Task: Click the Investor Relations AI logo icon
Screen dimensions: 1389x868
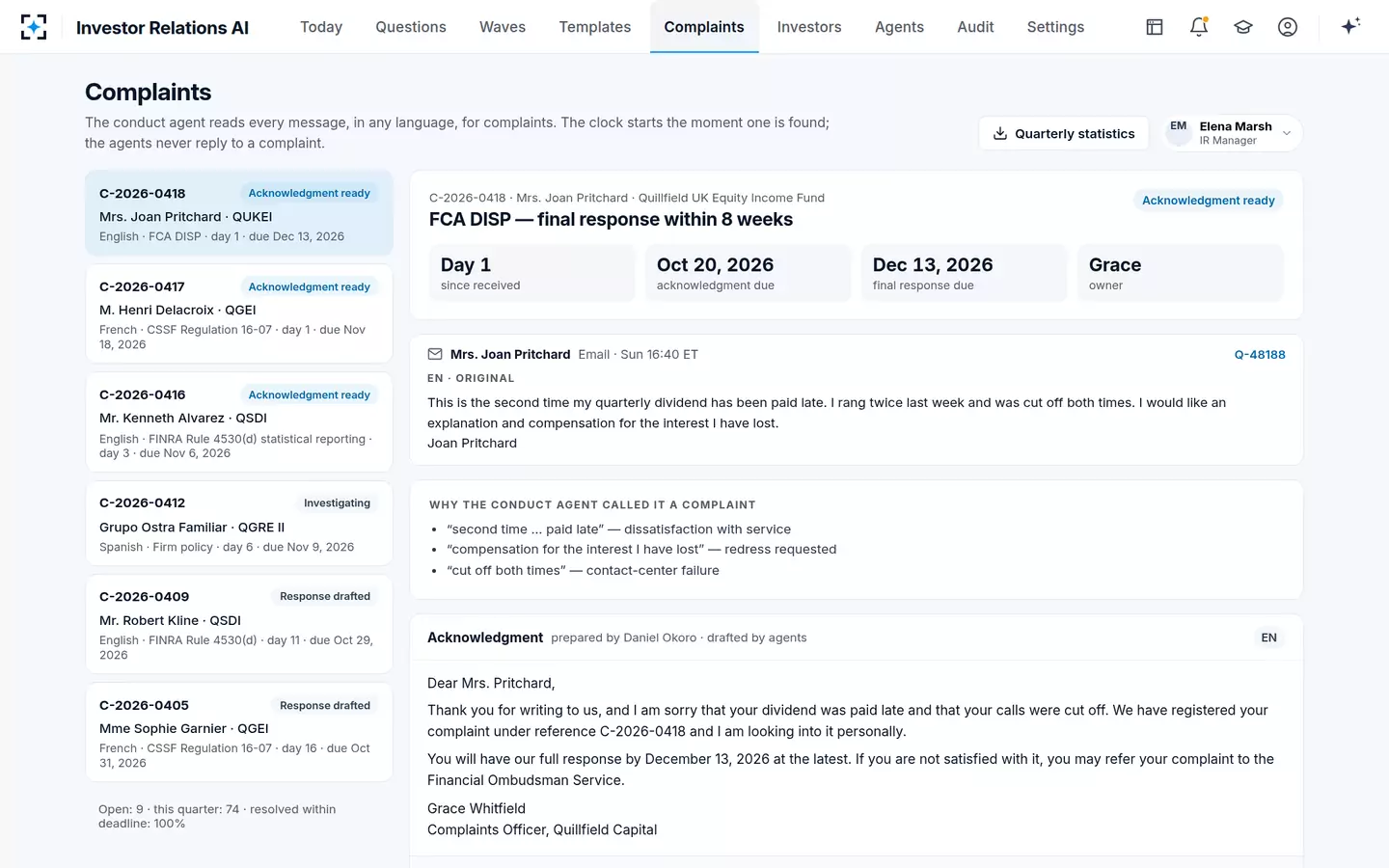Action: pos(34,27)
